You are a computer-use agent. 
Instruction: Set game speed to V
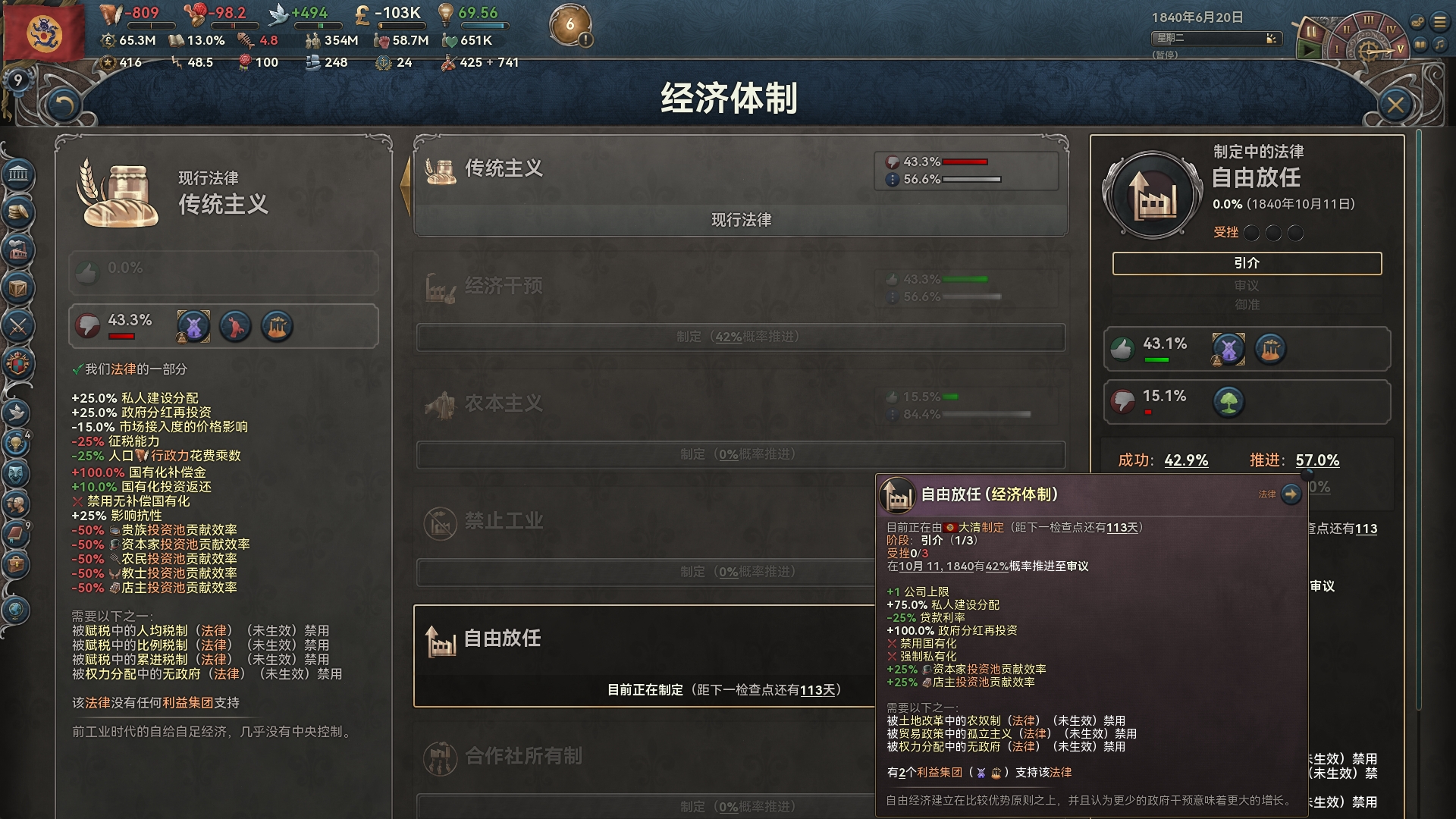pyautogui.click(x=1400, y=48)
